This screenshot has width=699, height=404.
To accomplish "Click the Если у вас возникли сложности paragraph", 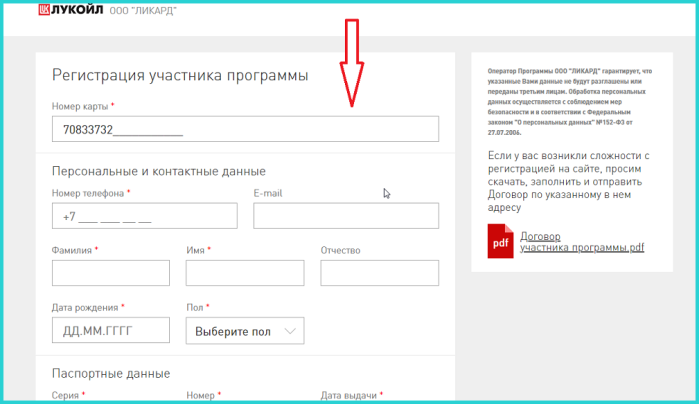I will 568,181.
